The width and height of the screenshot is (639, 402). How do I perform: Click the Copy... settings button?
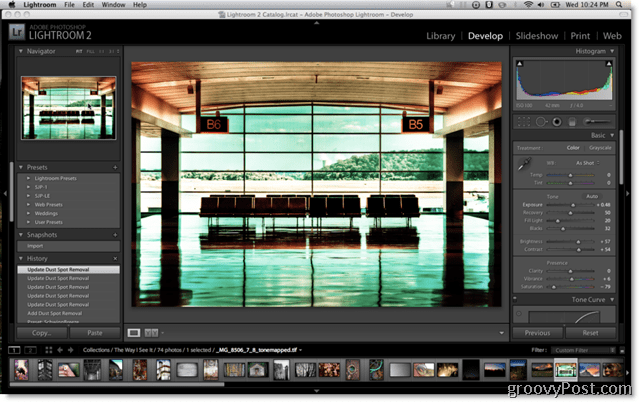[x=42, y=333]
